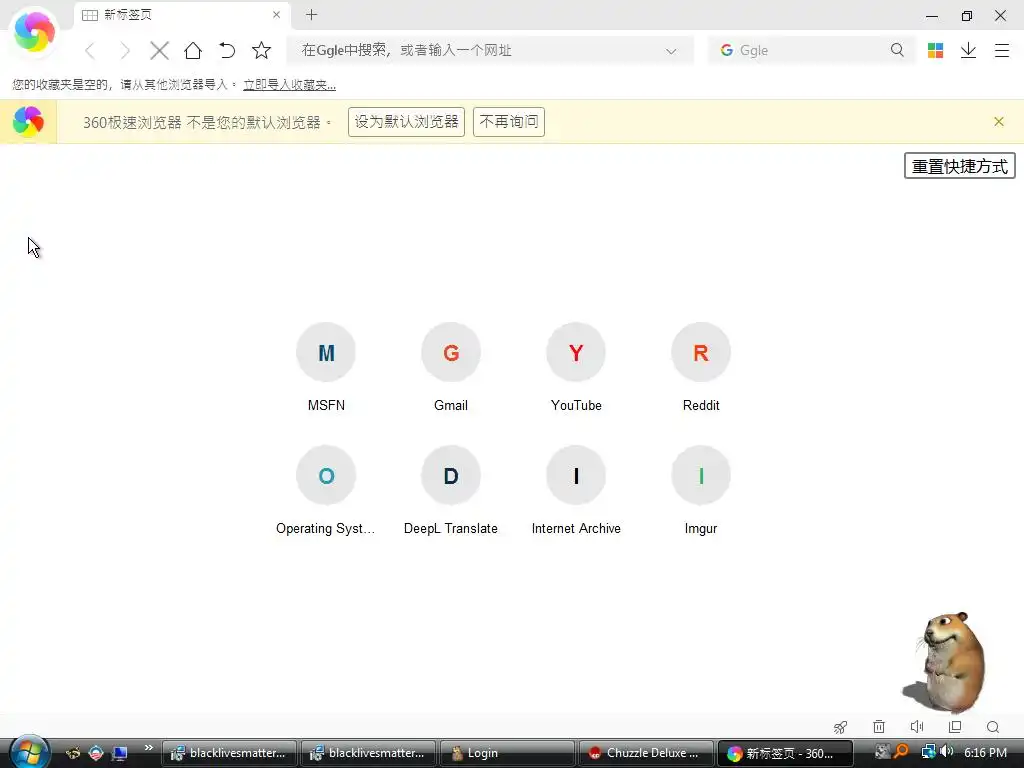Click the 不再询问 button
This screenshot has height=768, width=1024.
[x=509, y=121]
